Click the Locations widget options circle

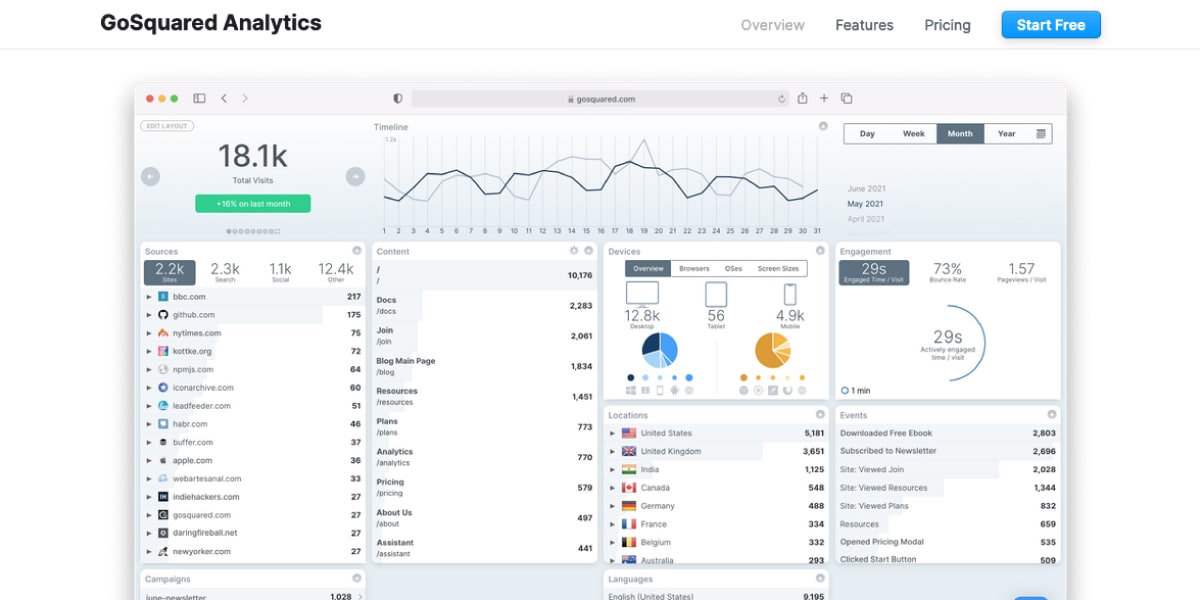coord(820,414)
